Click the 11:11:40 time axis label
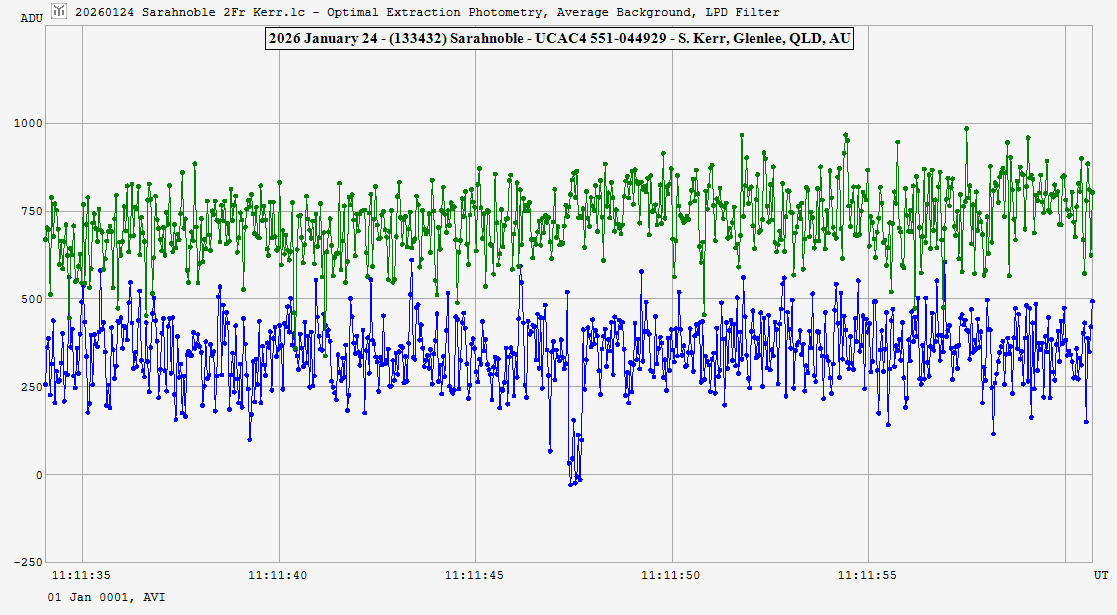1117x615 pixels. (x=277, y=575)
